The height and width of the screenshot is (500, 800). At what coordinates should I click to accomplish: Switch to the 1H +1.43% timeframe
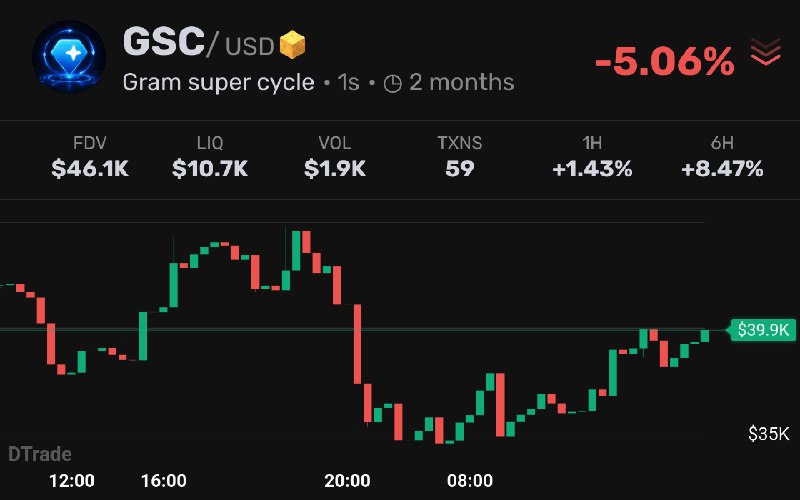(x=592, y=157)
